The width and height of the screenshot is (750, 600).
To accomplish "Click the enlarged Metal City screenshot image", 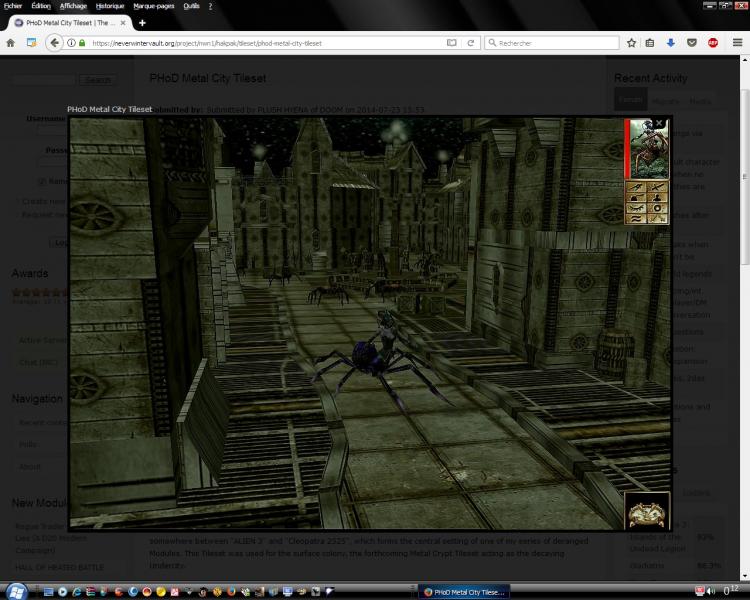I will coord(370,324).
